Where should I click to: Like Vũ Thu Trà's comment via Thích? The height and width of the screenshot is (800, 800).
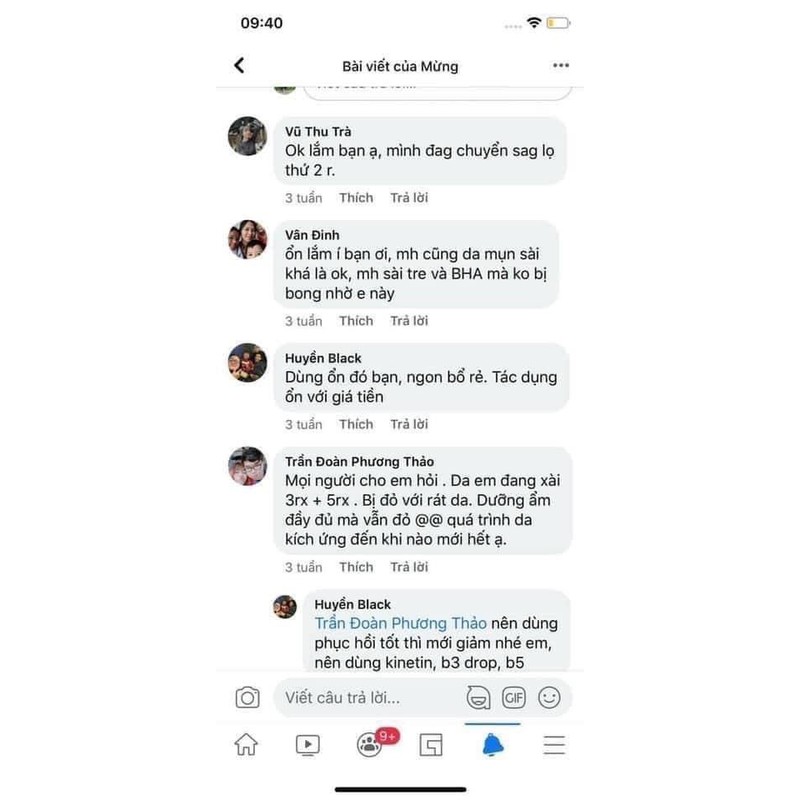coord(356,198)
